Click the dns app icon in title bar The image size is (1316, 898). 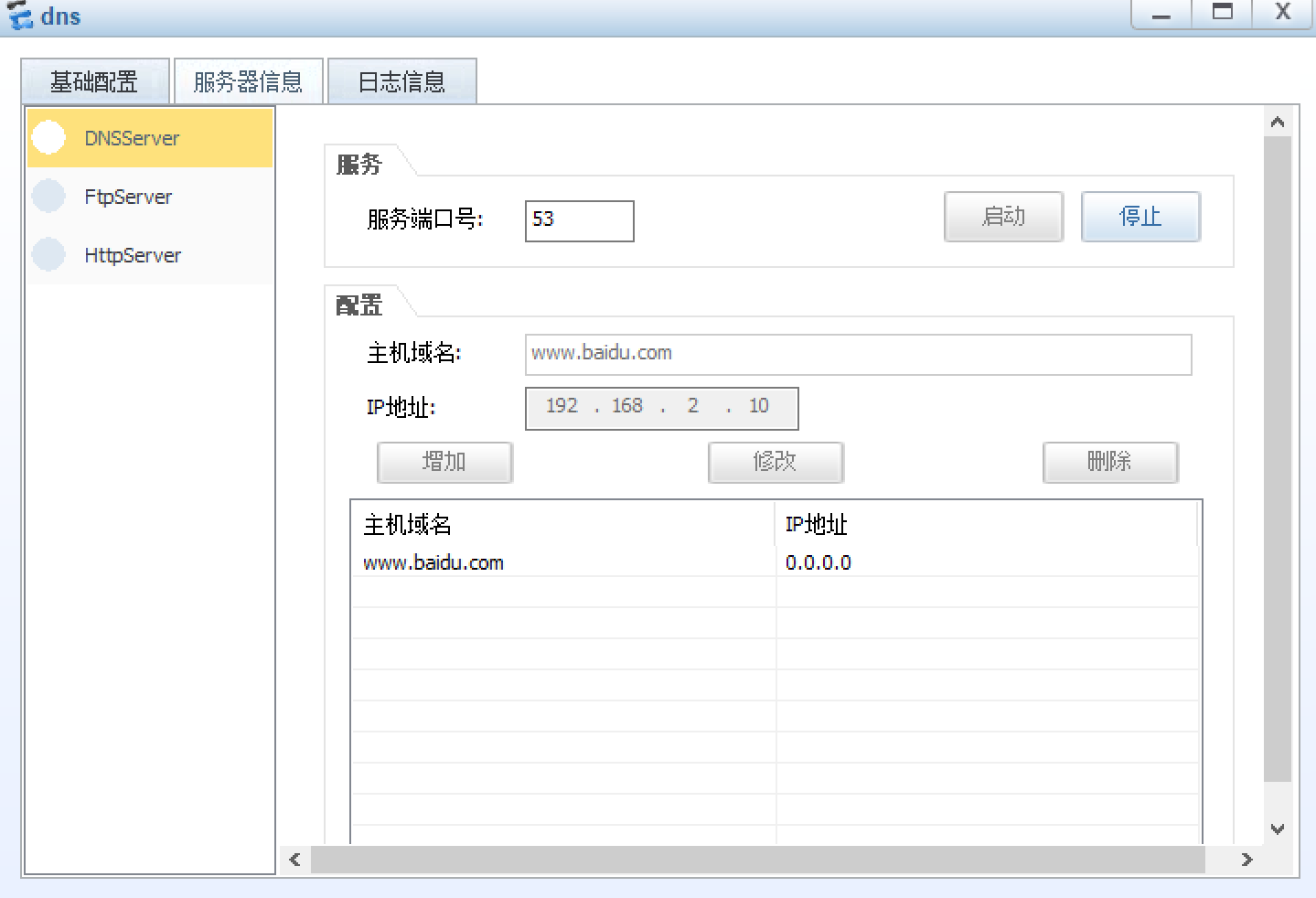point(19,16)
